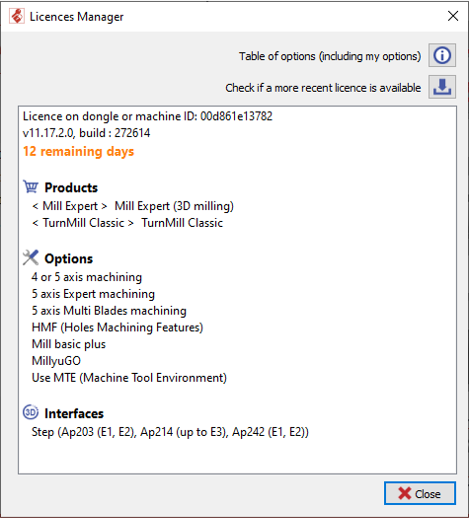Open the table of options info icon
The height and width of the screenshot is (518, 469).
pyautogui.click(x=442, y=55)
